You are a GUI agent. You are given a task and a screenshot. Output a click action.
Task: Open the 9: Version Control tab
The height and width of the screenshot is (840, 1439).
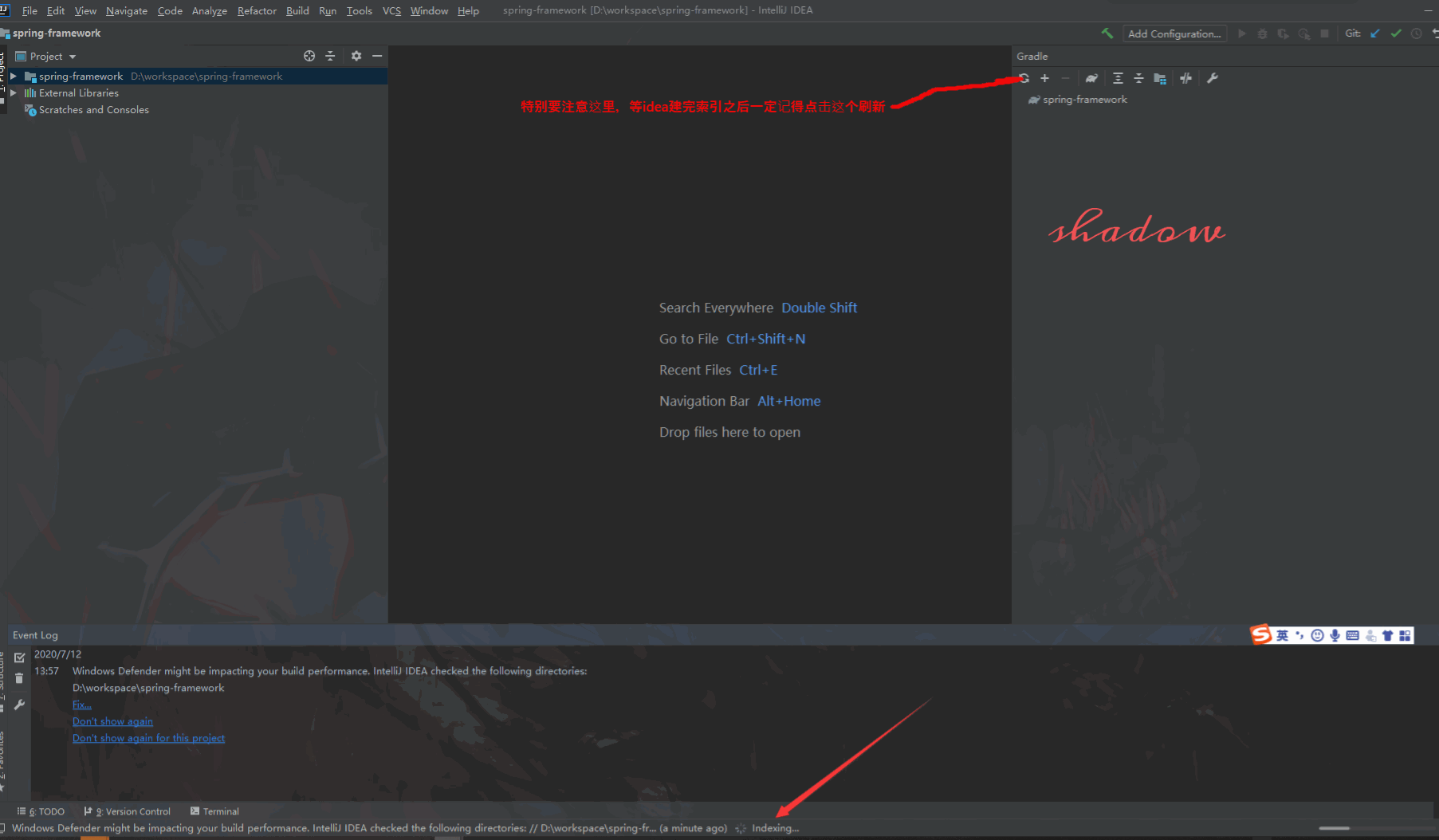[x=128, y=811]
